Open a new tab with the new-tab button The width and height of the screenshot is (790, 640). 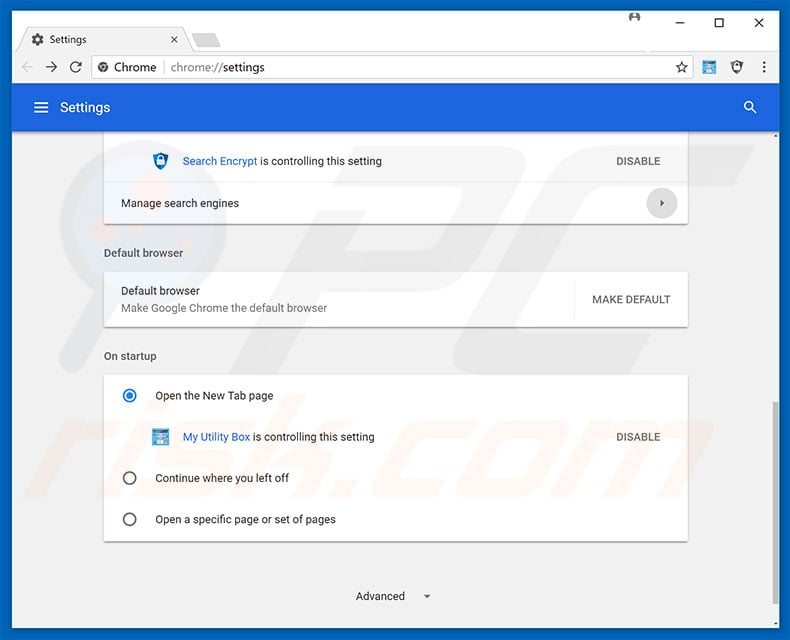click(x=206, y=40)
